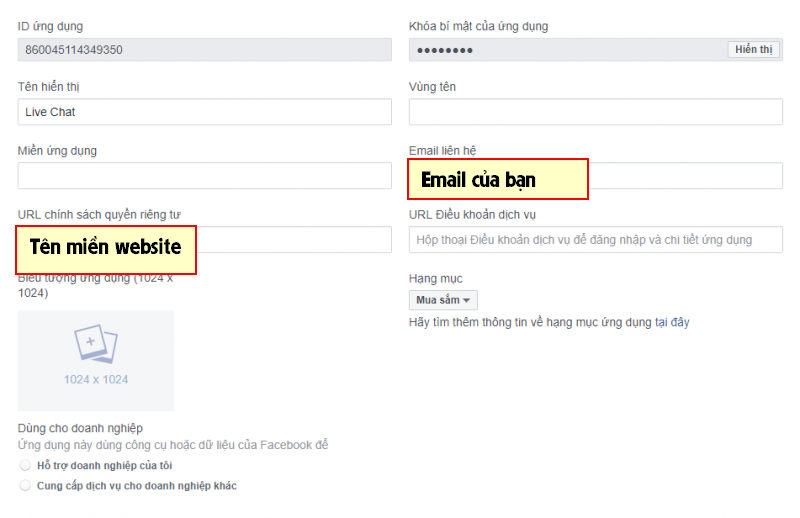Select the ID ứng dụng number field
Viewport: 800px width, 518px height.
click(204, 50)
